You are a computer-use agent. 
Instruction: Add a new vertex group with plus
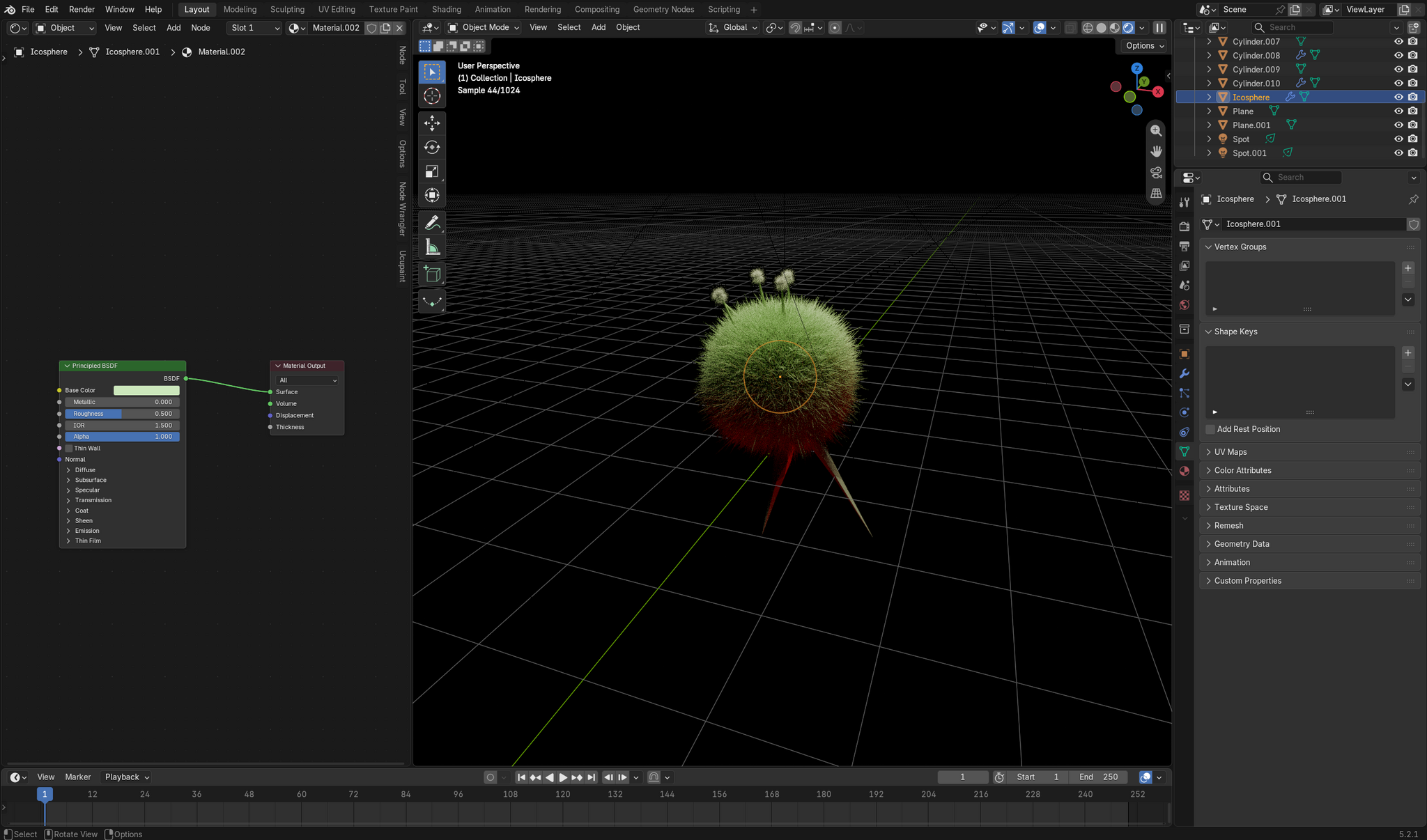pos(1408,268)
